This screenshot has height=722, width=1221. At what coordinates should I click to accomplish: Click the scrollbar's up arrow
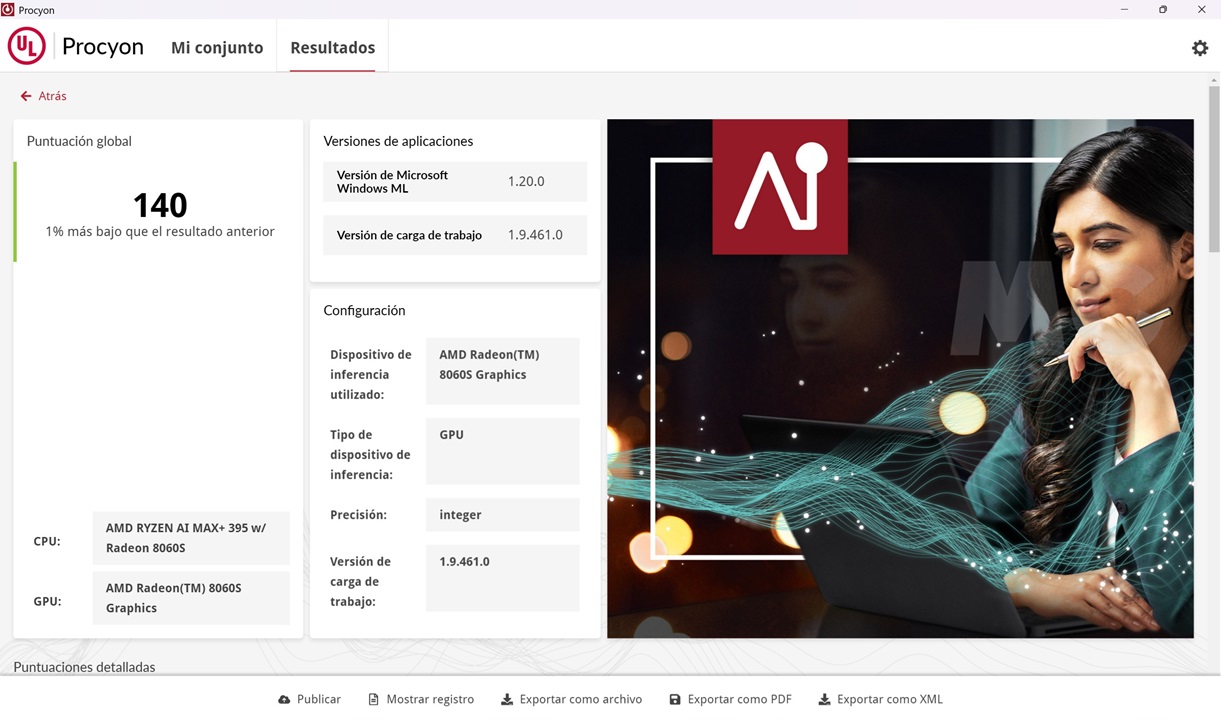tap(1214, 80)
